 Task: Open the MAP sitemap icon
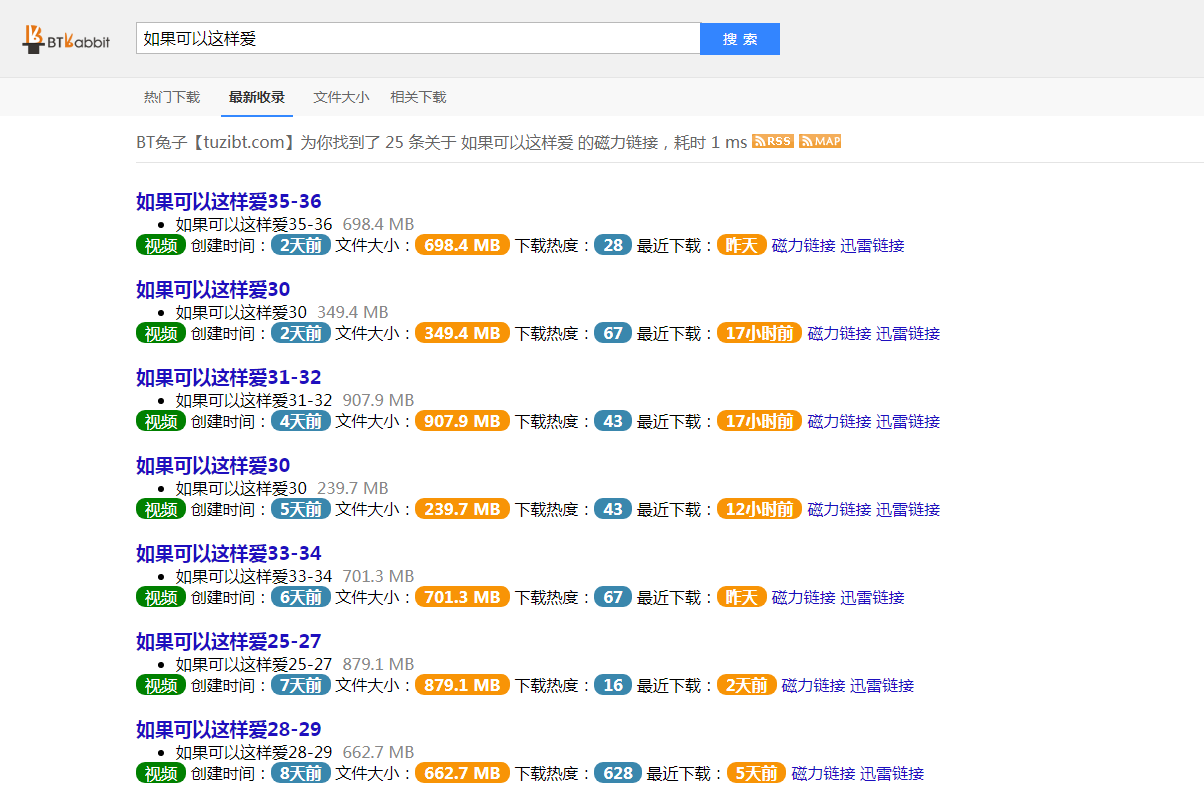pyautogui.click(x=820, y=141)
